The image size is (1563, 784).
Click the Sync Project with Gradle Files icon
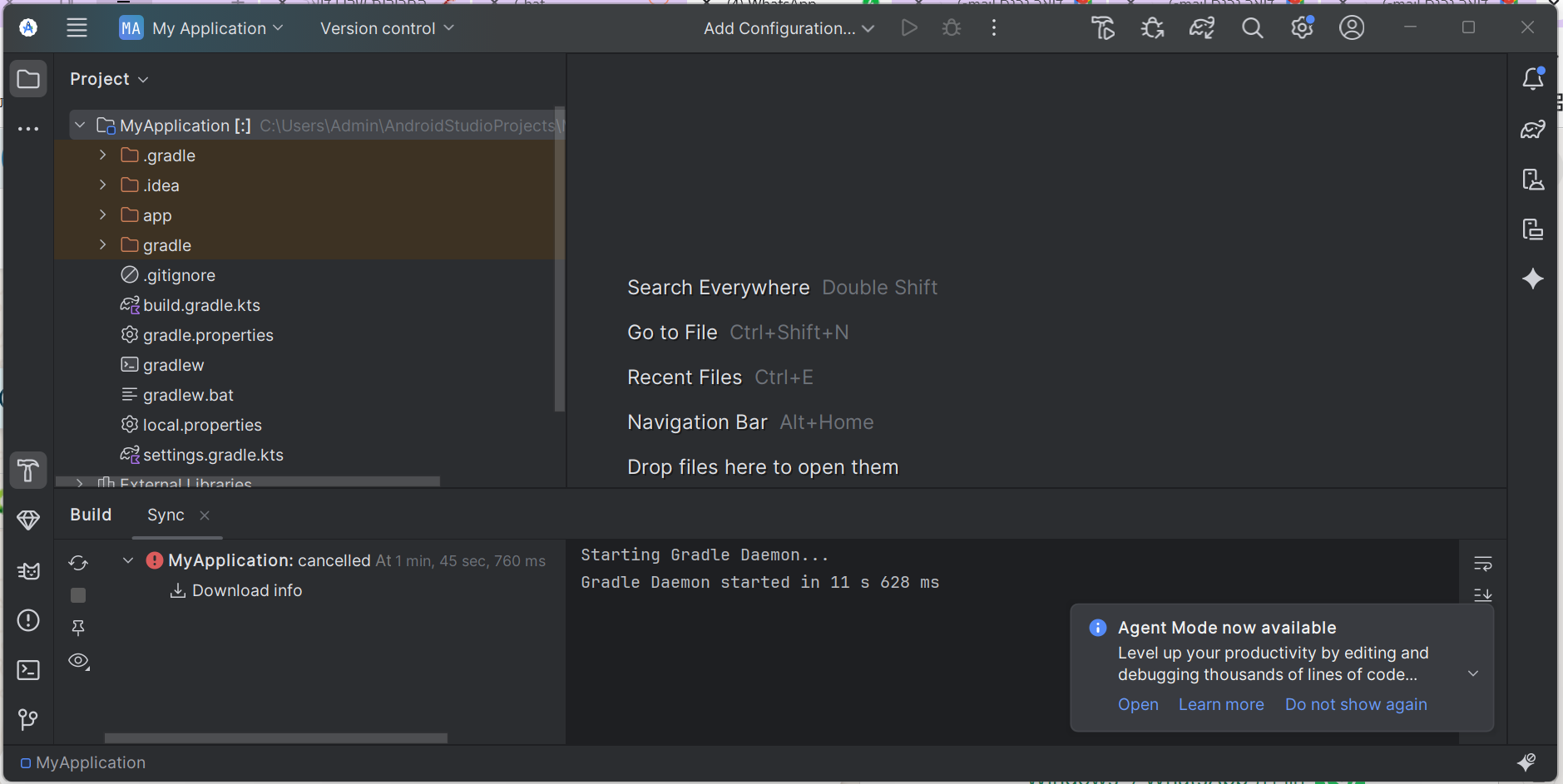(1202, 28)
